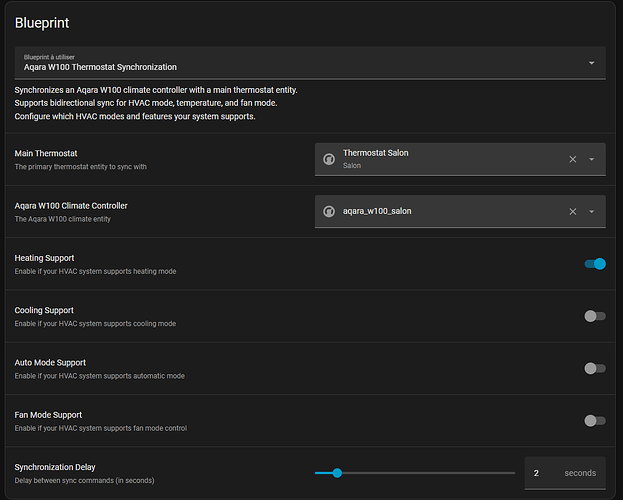Screen dimensions: 623x500
Task: Click the thermostat icon beside Thermostat Salon
Action: (x=328, y=159)
